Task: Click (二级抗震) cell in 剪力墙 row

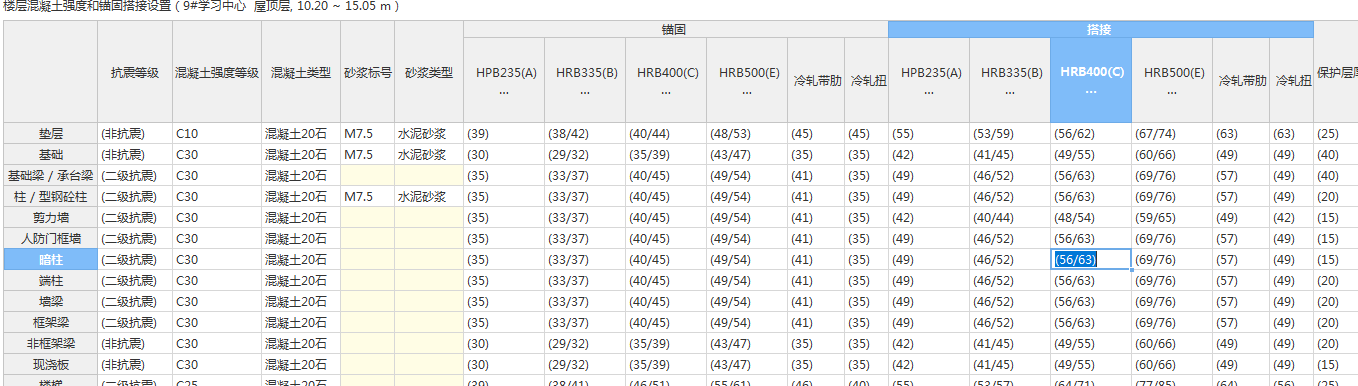Action: point(135,218)
